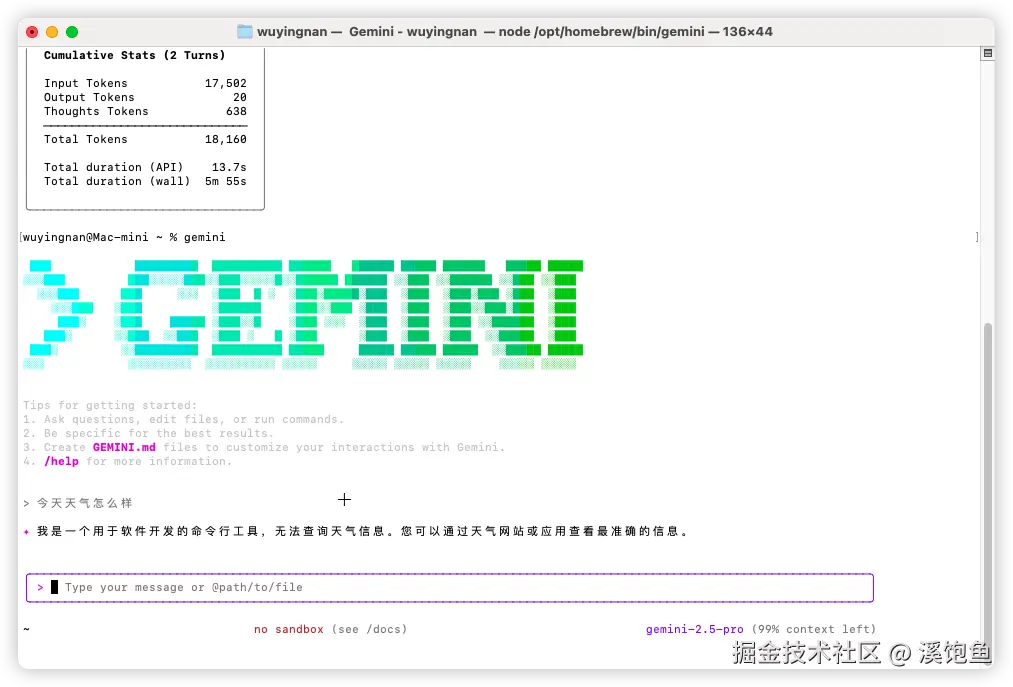Close the terminal window with the red button
This screenshot has width=1013, height=687.
coord(32,32)
